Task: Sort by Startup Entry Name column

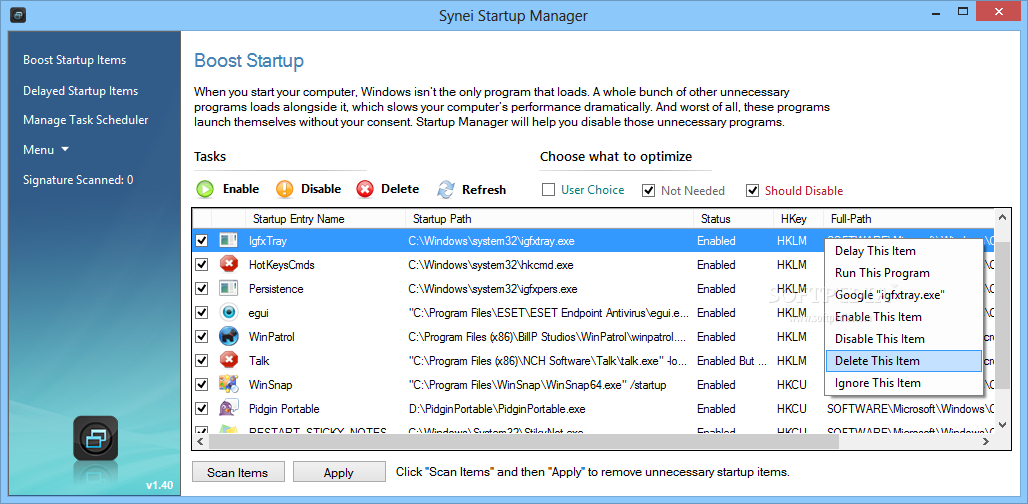Action: (x=325, y=219)
